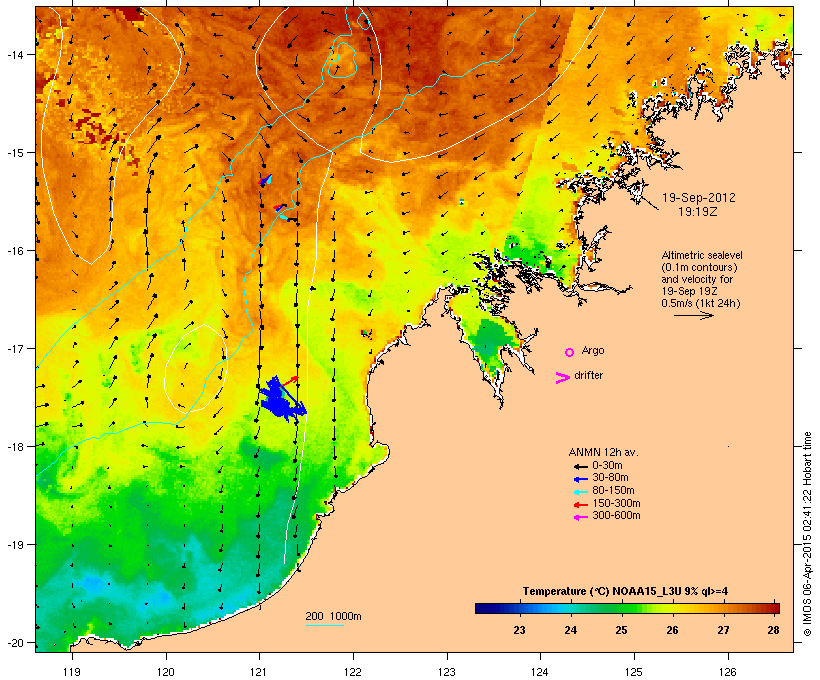Click the latitude axis label -18
Screen dimensions: 820x680
(x=15, y=447)
